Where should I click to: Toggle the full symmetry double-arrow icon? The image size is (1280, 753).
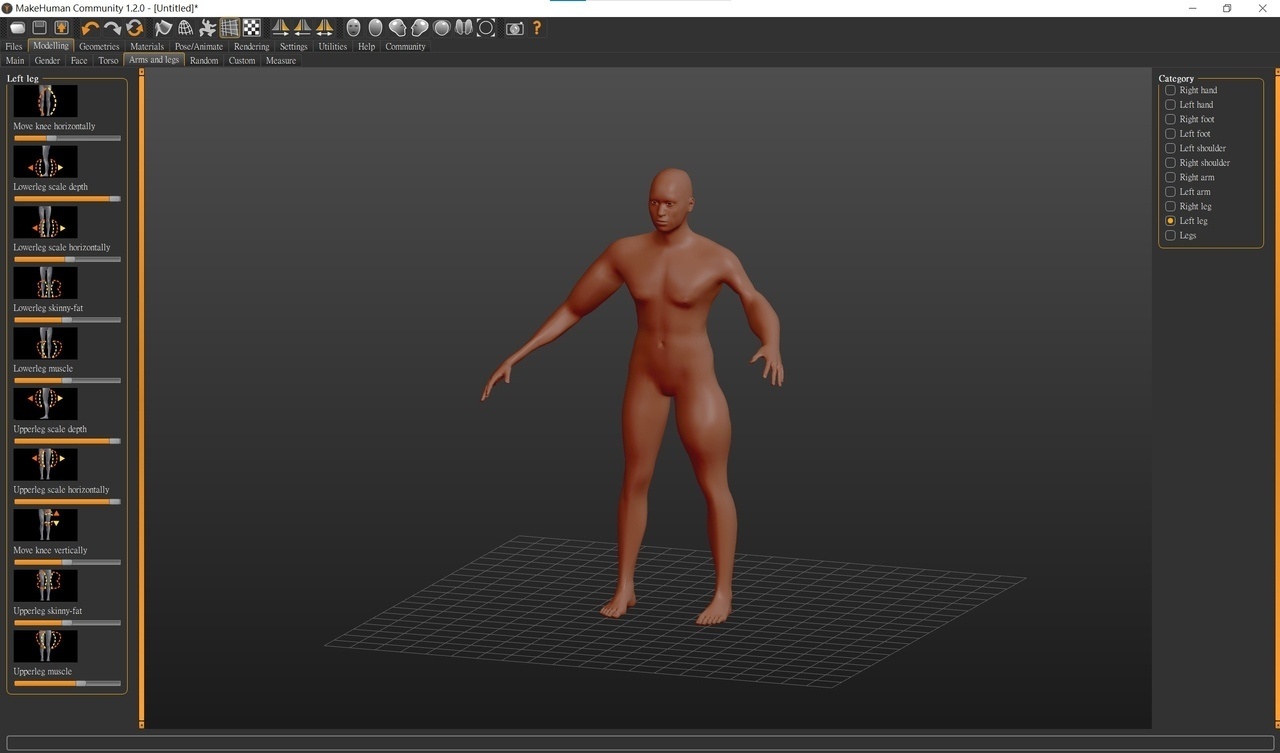tap(325, 28)
